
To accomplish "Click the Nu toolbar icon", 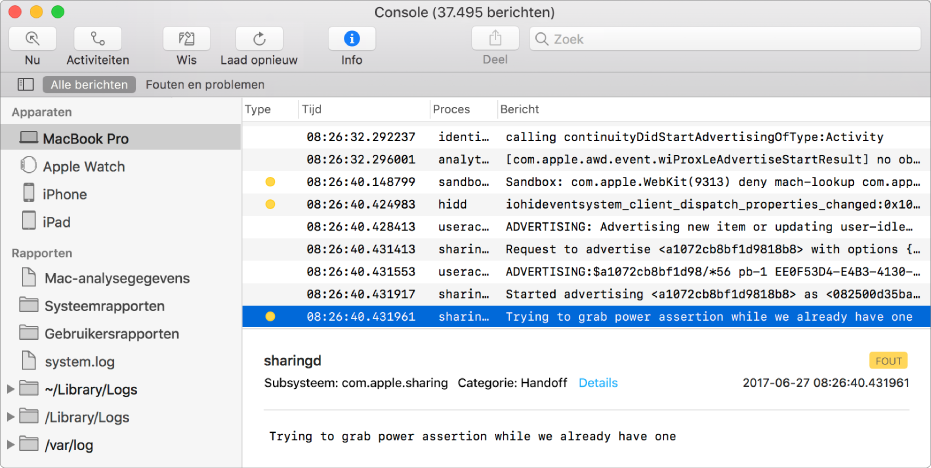I will tap(33, 39).
